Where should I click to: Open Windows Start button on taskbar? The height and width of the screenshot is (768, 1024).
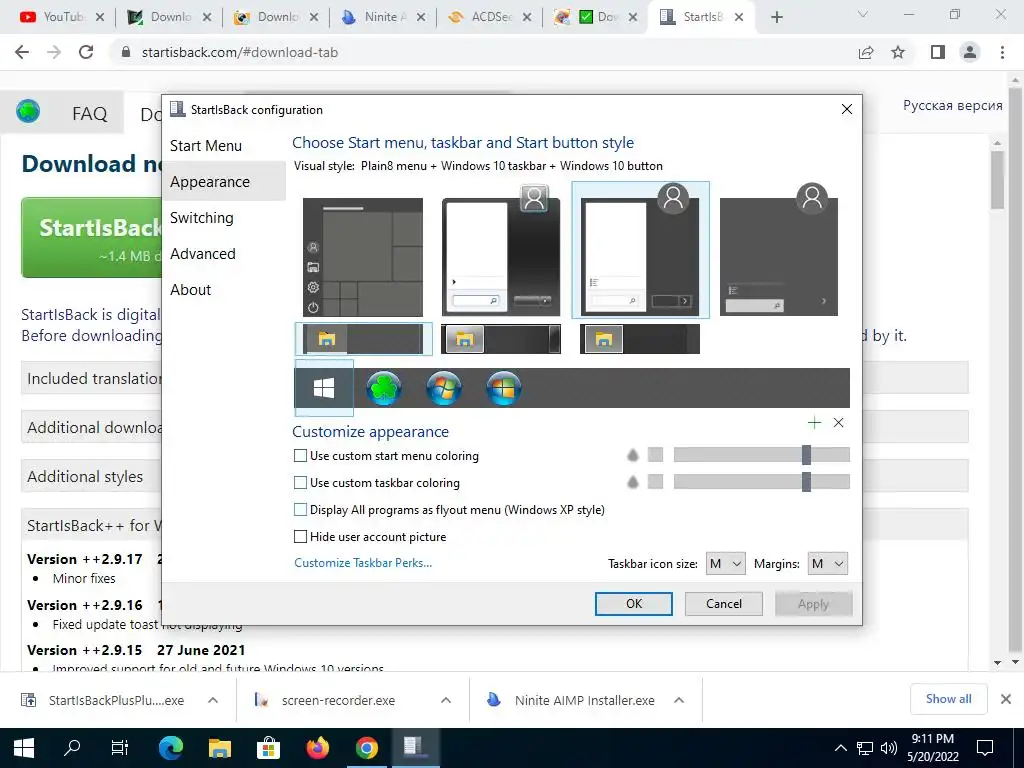(x=24, y=748)
